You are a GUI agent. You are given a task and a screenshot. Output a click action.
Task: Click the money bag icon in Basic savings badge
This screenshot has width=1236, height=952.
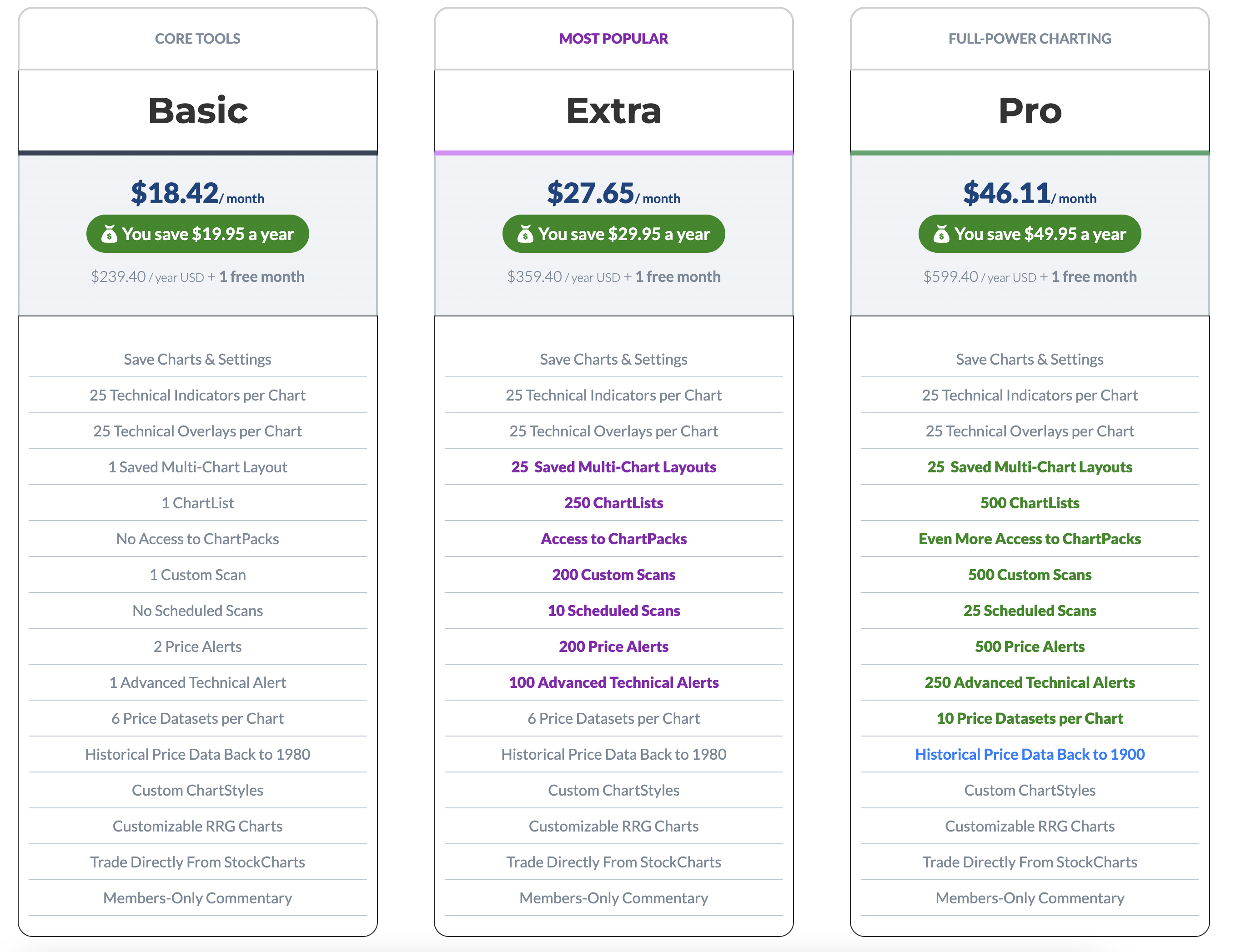pos(109,234)
